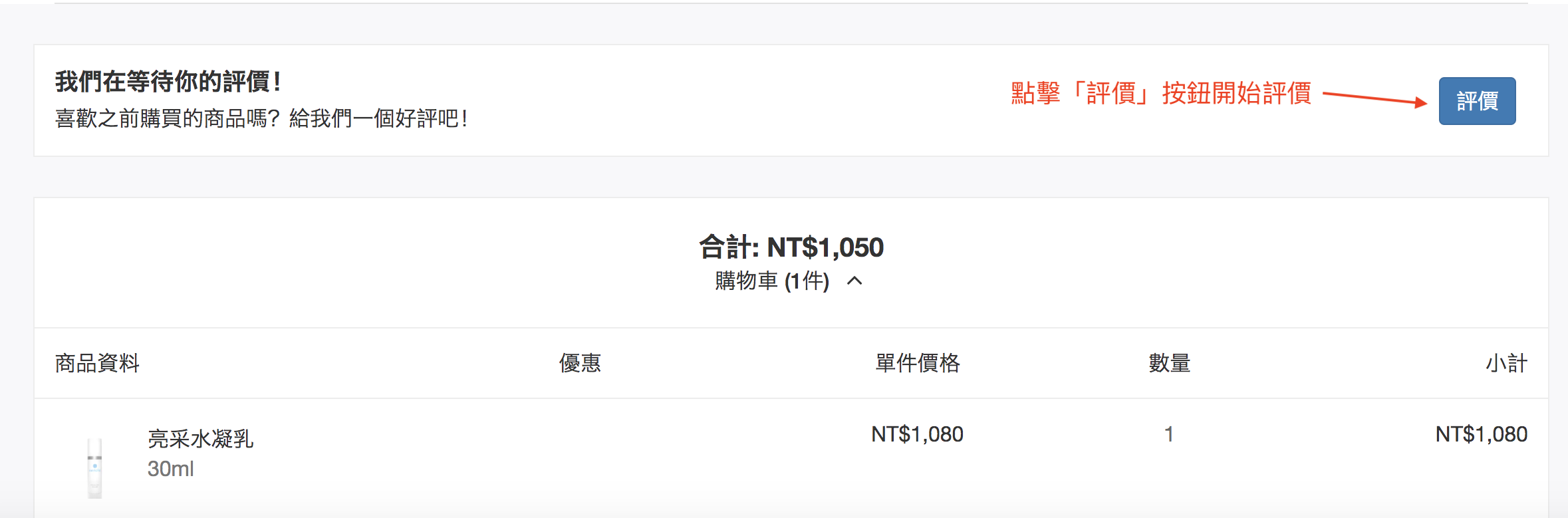This screenshot has height=518, width=1568.
Task: Click the NT$1,080 unit price value
Action: tap(918, 434)
